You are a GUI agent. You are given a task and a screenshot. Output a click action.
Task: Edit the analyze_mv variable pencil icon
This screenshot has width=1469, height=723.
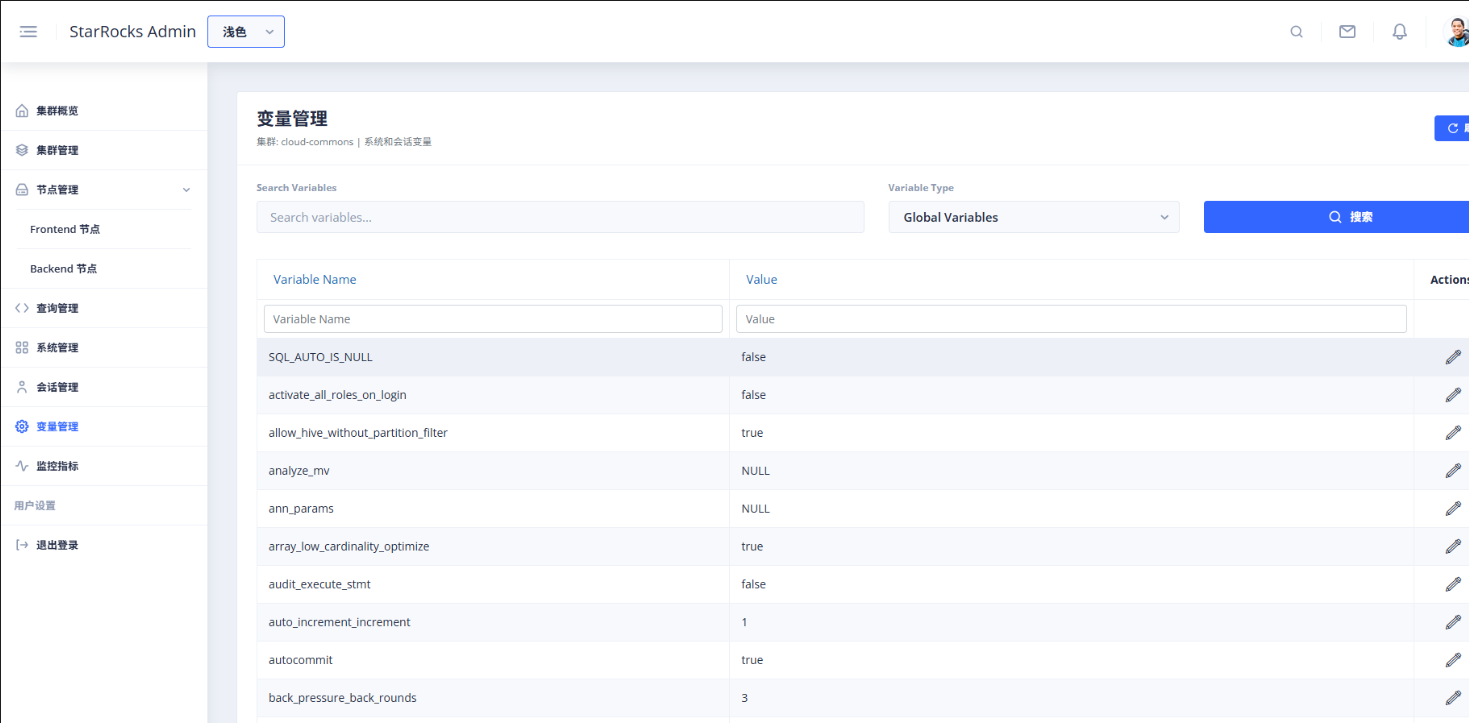pyautogui.click(x=1452, y=471)
